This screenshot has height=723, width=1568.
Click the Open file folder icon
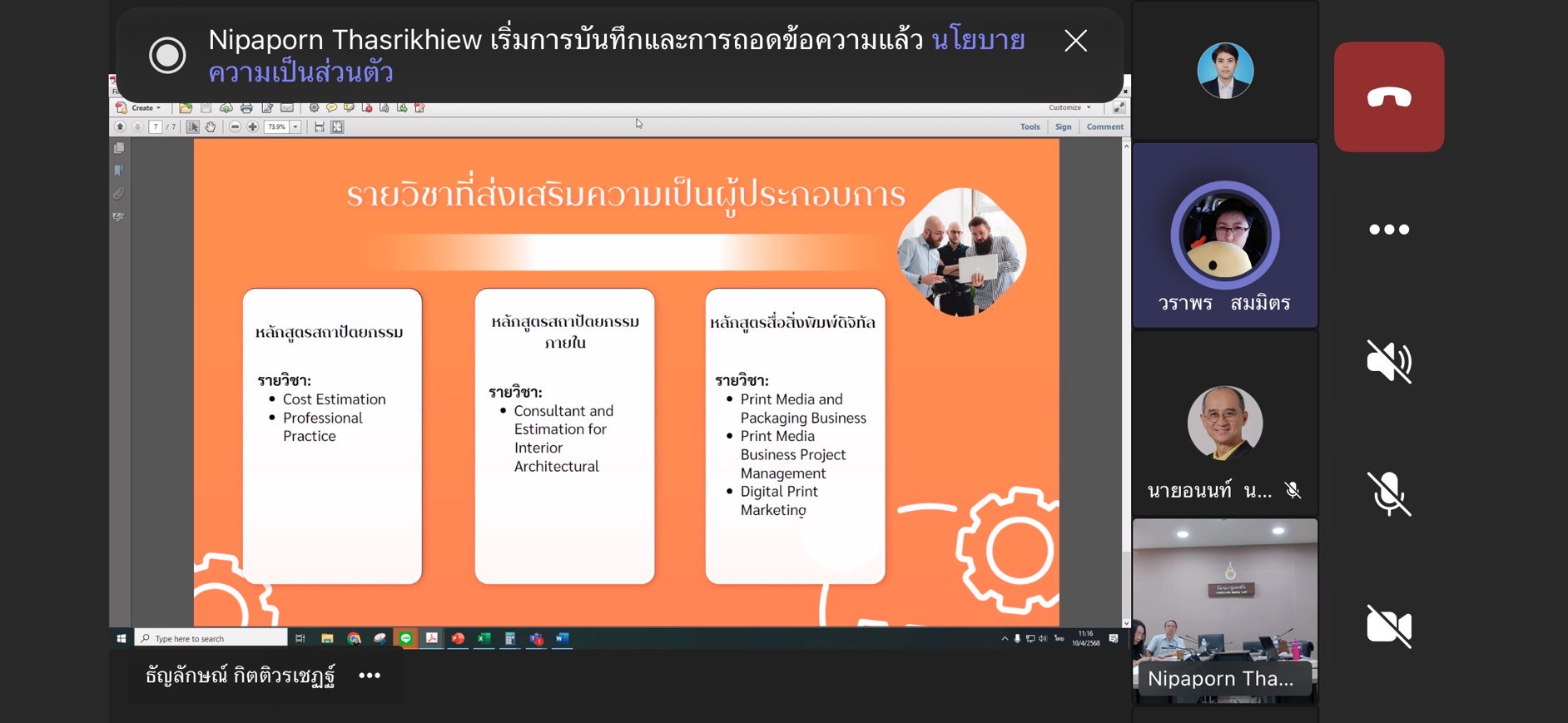tap(186, 108)
